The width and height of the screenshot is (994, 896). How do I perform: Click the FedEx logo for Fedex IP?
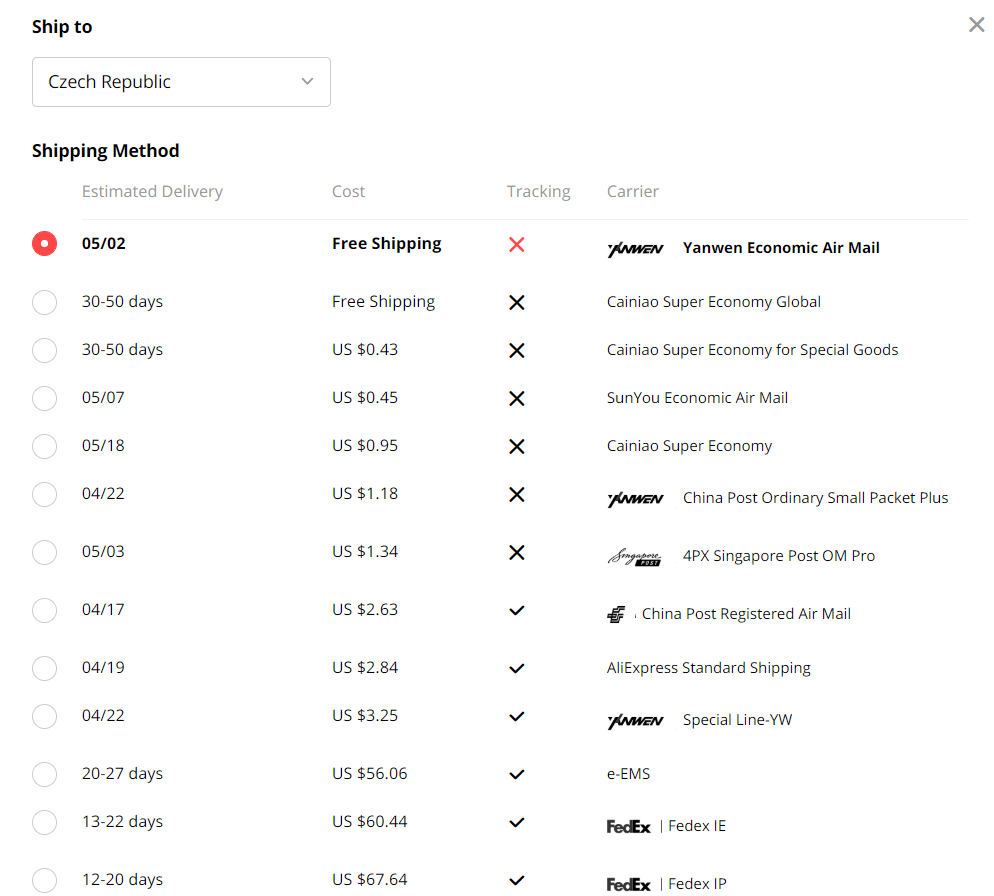click(x=628, y=884)
